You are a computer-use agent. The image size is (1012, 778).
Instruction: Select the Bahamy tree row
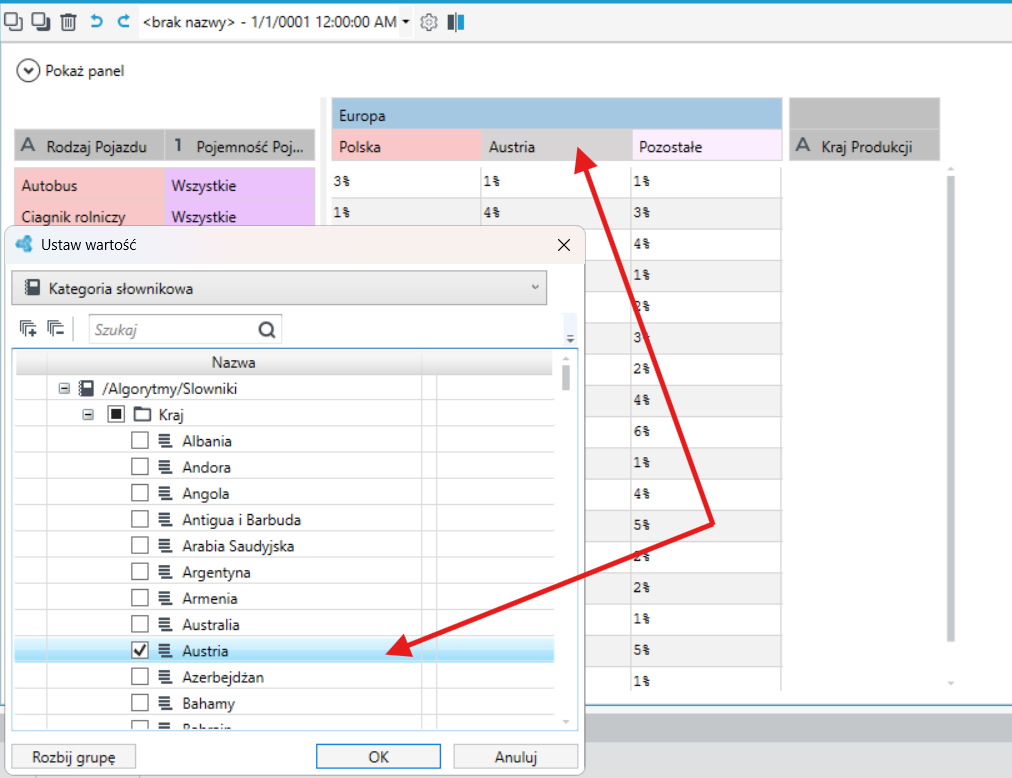click(x=284, y=702)
